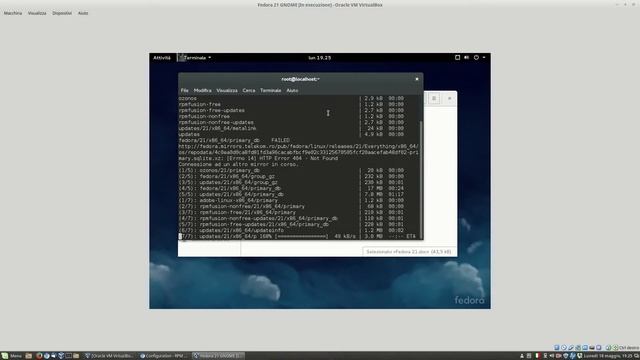This screenshot has height=360, width=640.
Task: Open the VirtualBox Aiuto menu
Action: 83,13
